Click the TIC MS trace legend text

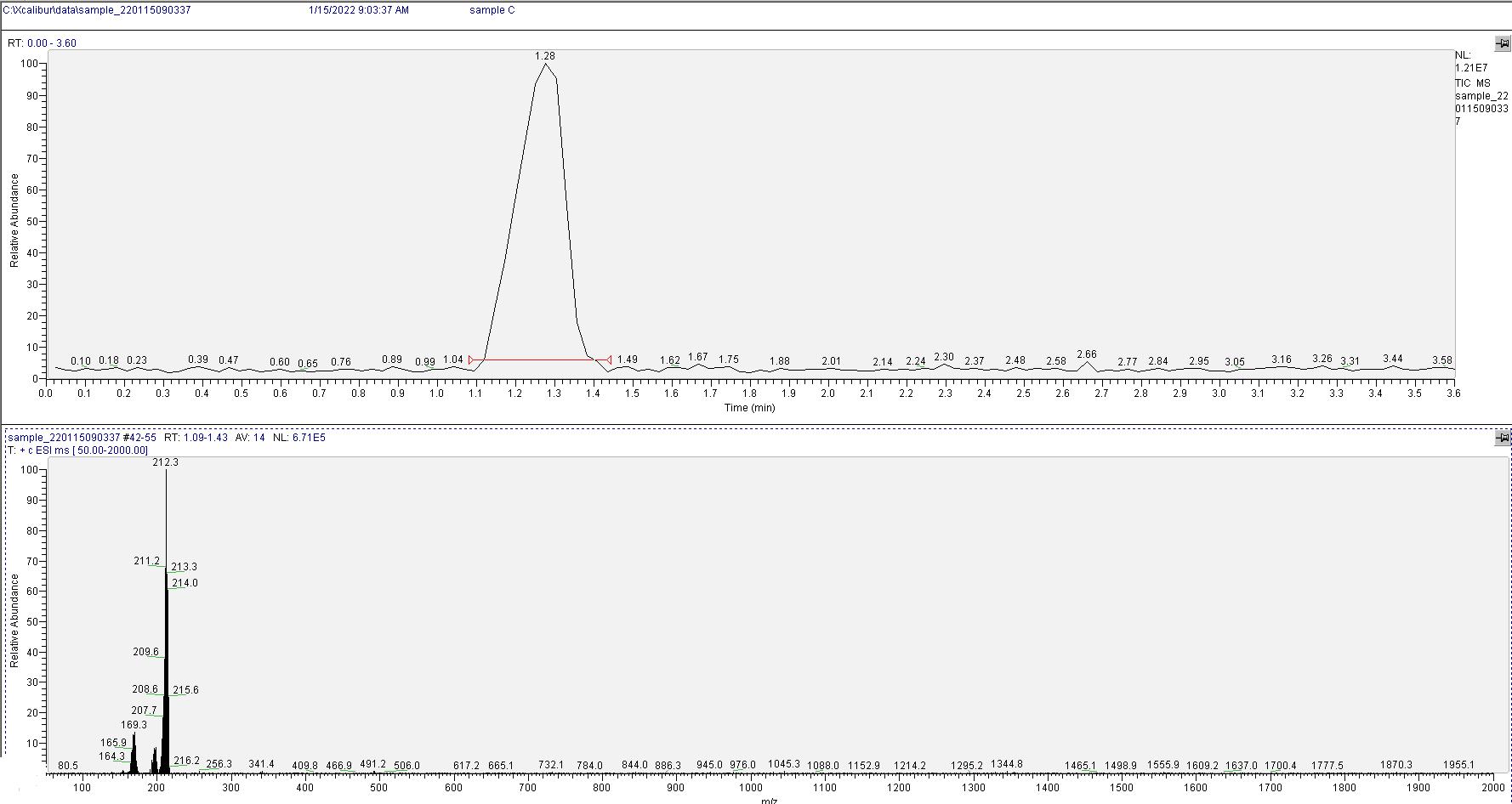point(1472,83)
